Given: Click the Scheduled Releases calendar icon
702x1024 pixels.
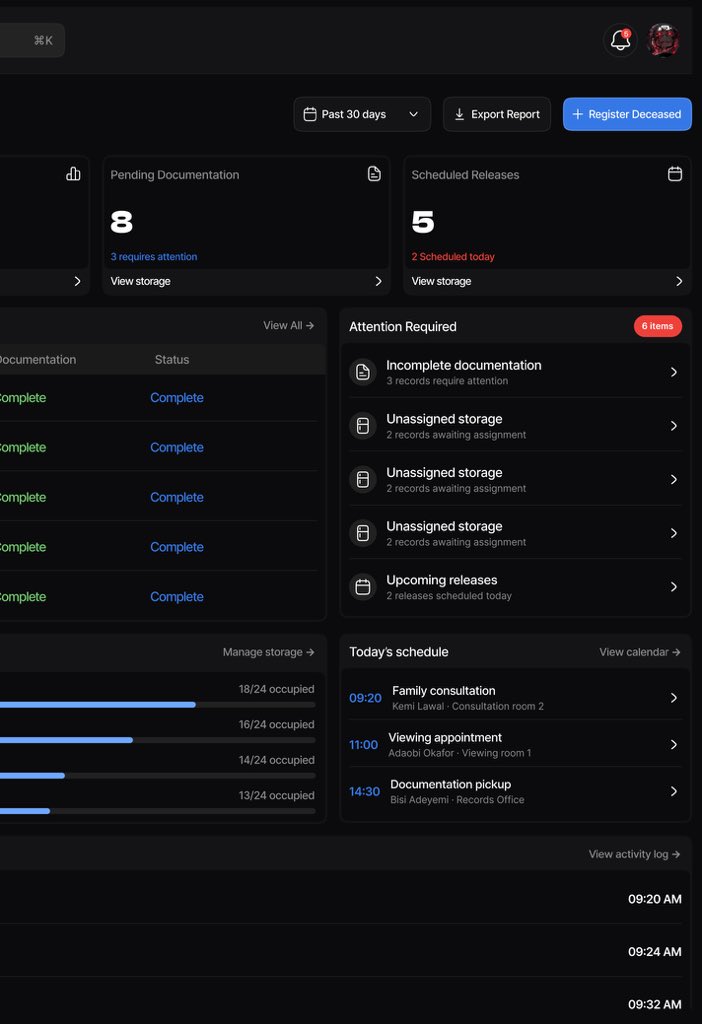Looking at the screenshot, I should pos(675,174).
